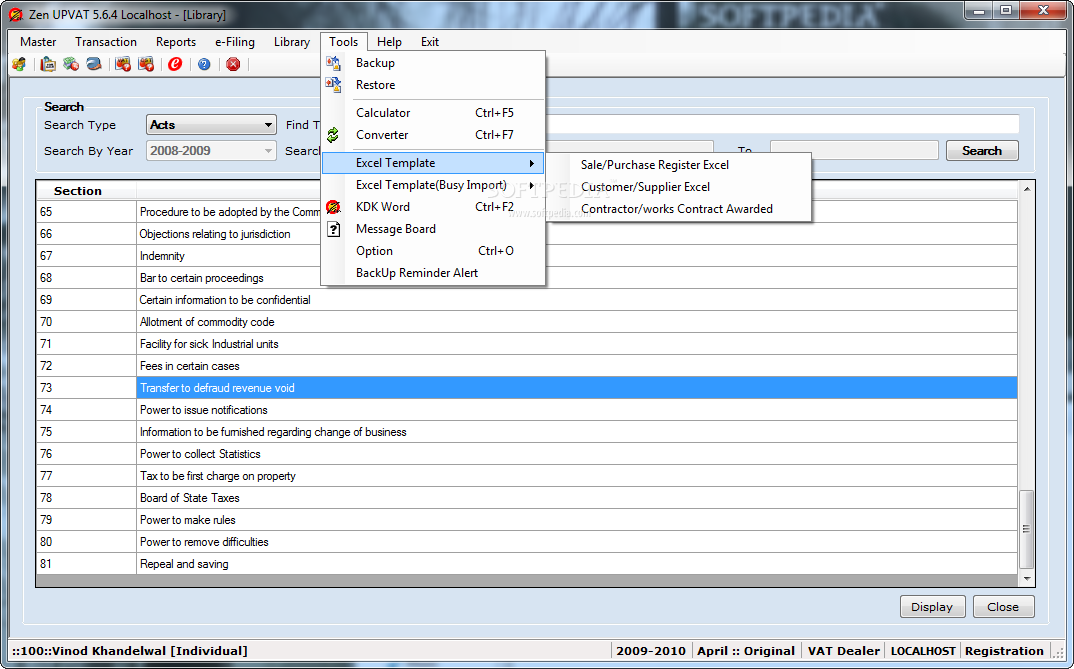1074x669 pixels.
Task: Click the Tools menu
Action: click(344, 42)
